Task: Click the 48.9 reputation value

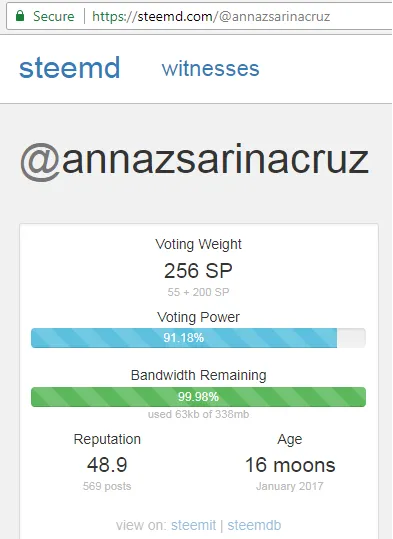Action: pyautogui.click(x=107, y=465)
